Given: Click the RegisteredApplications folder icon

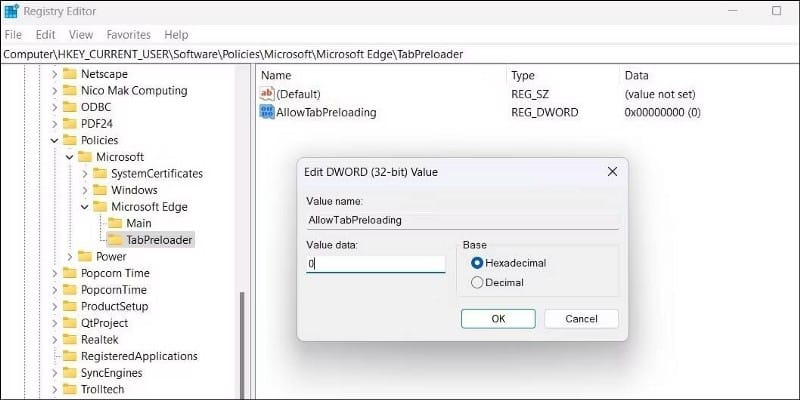Looking at the screenshot, I should click(69, 356).
